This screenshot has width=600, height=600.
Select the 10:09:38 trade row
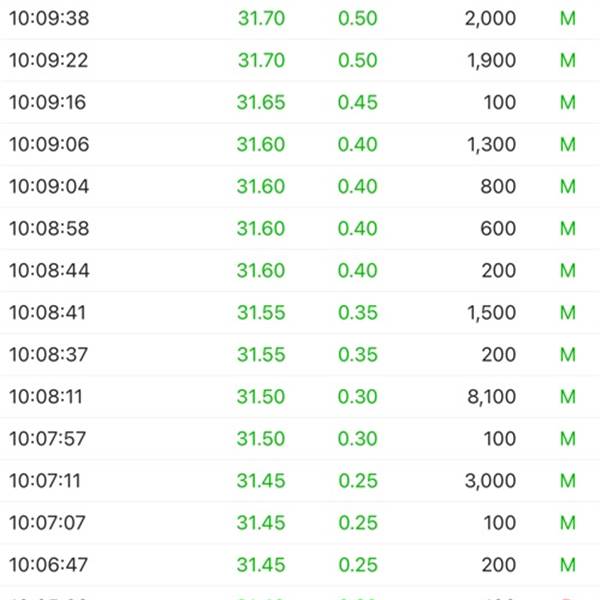(x=300, y=18)
